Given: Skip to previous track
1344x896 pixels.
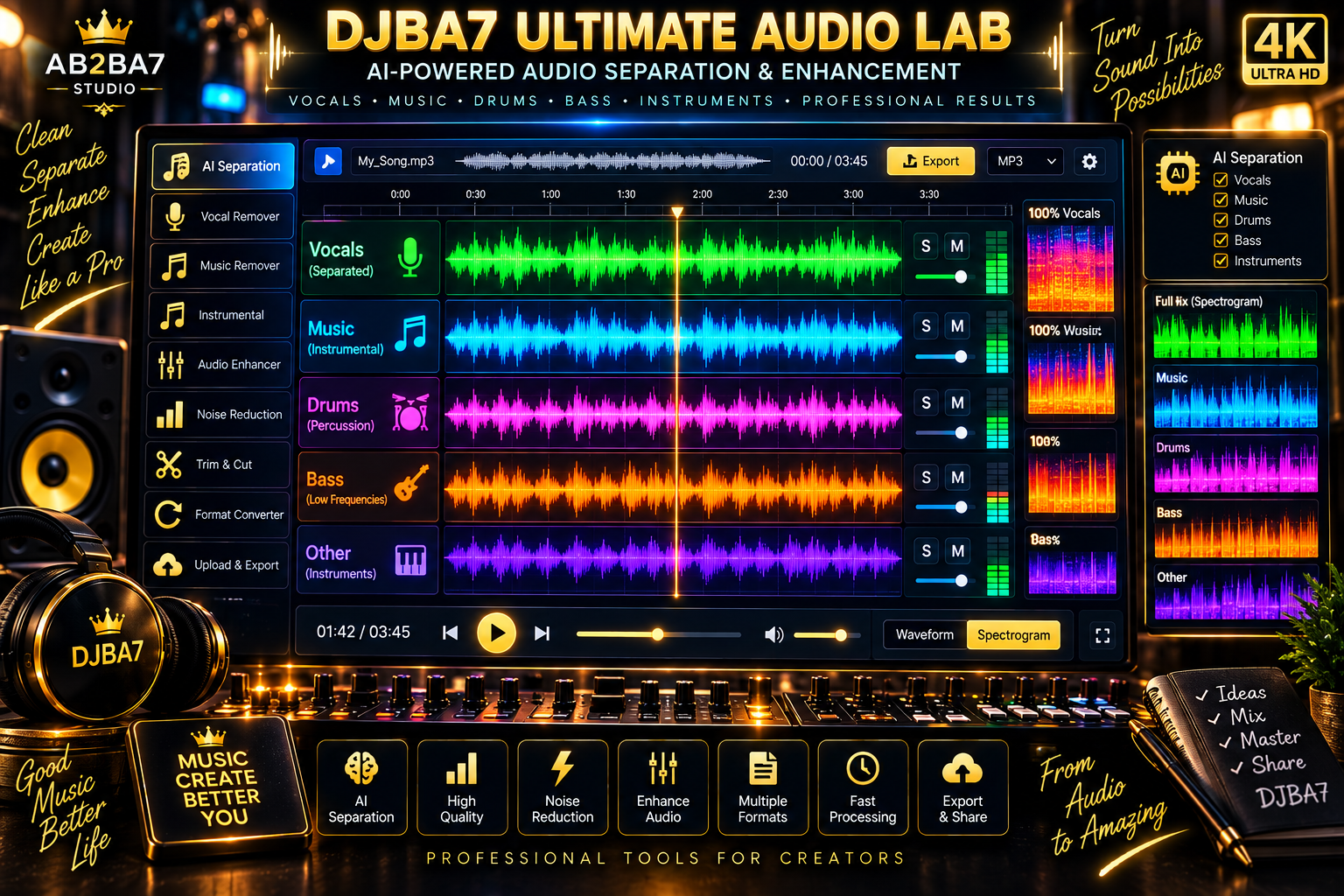Looking at the screenshot, I should 450,633.
